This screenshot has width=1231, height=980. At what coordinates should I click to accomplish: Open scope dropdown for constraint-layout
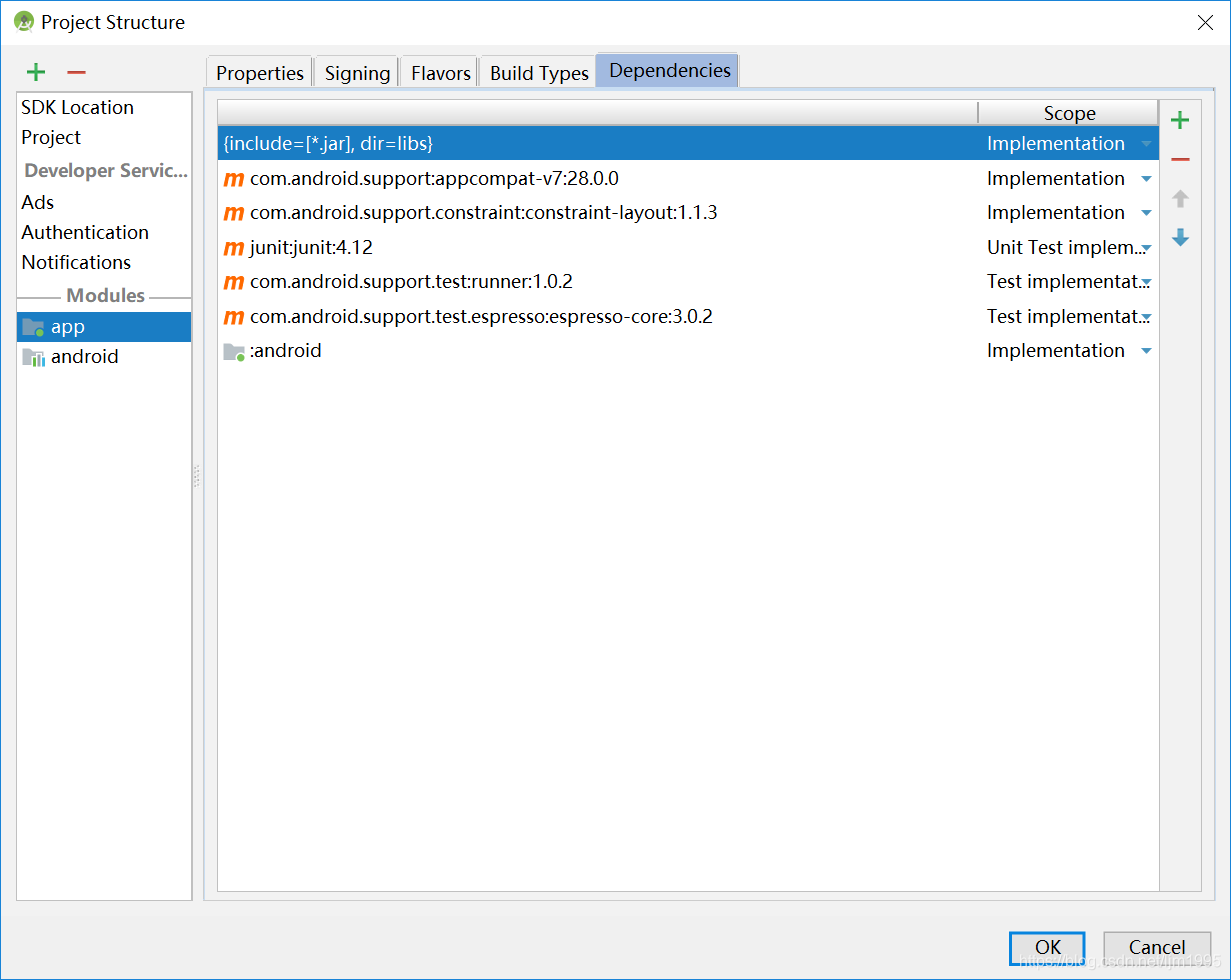1146,213
